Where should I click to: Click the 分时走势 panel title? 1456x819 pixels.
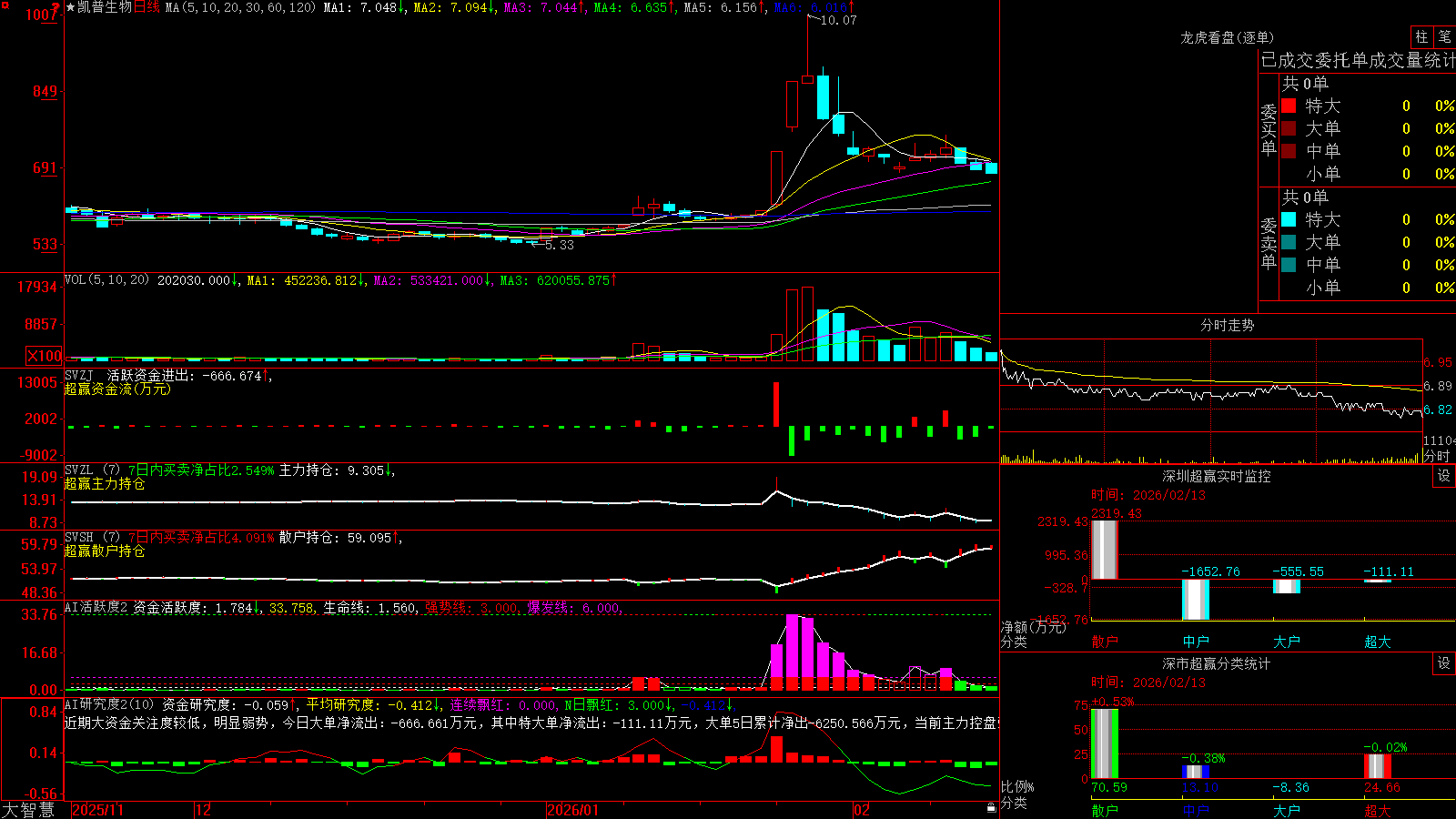pyautogui.click(x=1227, y=325)
